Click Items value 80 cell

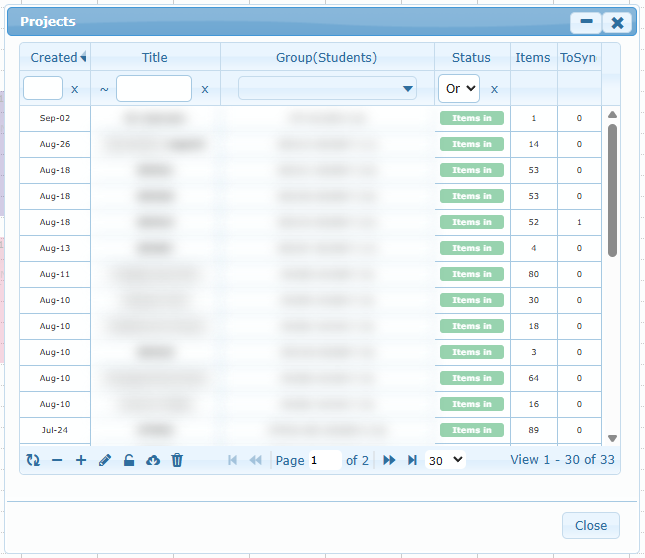[534, 274]
